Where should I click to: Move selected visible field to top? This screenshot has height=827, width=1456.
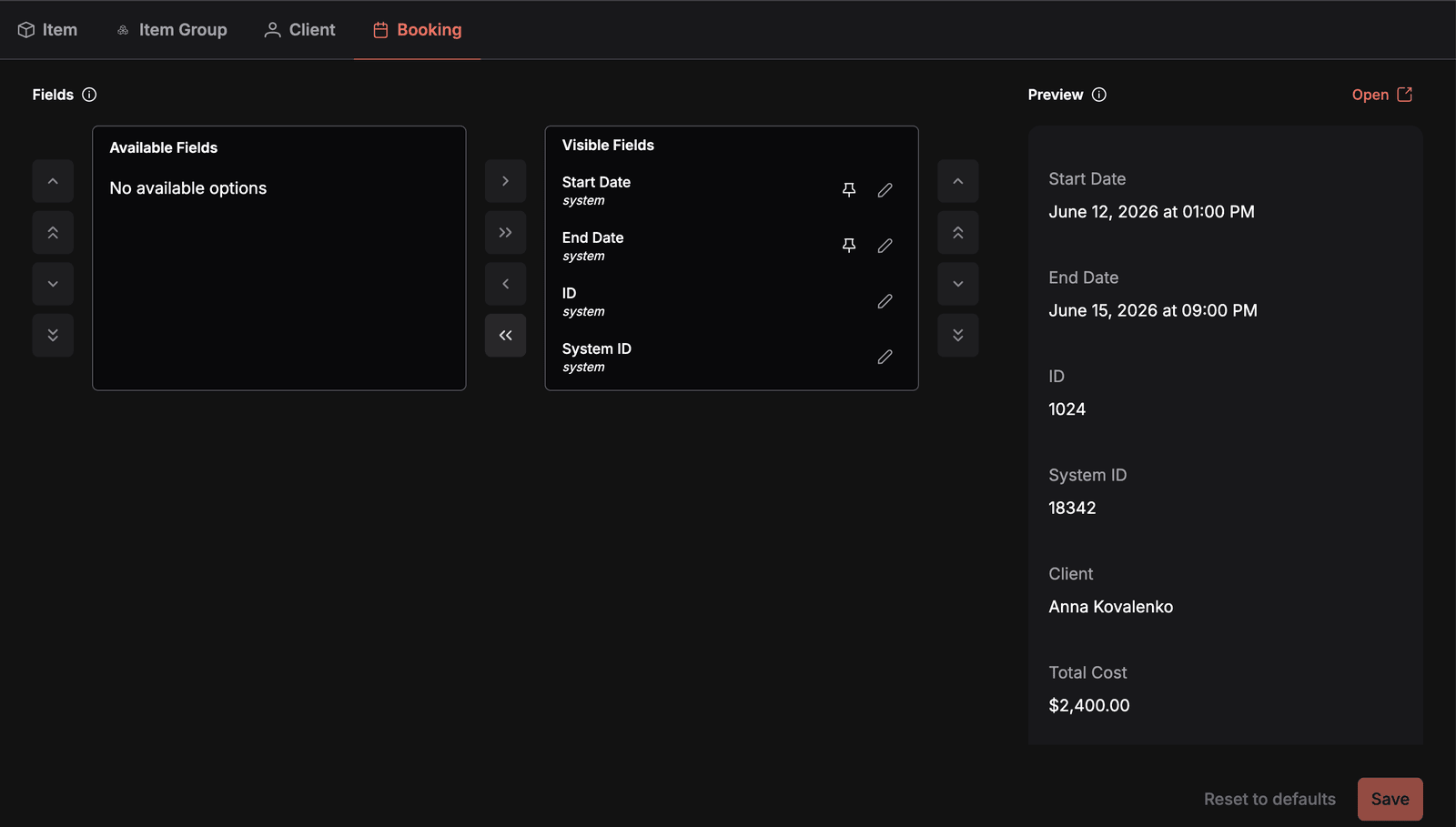[x=958, y=233]
